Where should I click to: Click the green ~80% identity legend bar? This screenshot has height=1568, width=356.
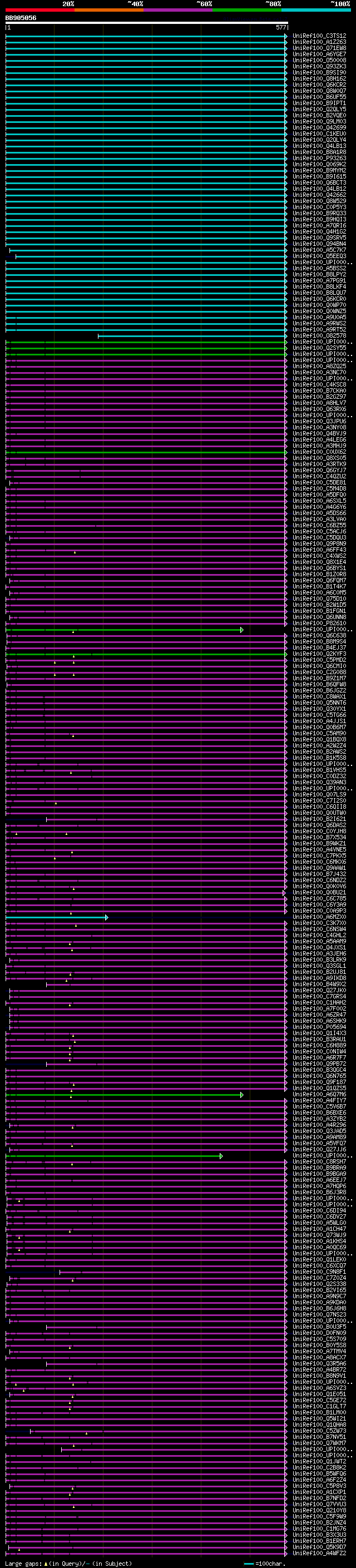pyautogui.click(x=247, y=10)
